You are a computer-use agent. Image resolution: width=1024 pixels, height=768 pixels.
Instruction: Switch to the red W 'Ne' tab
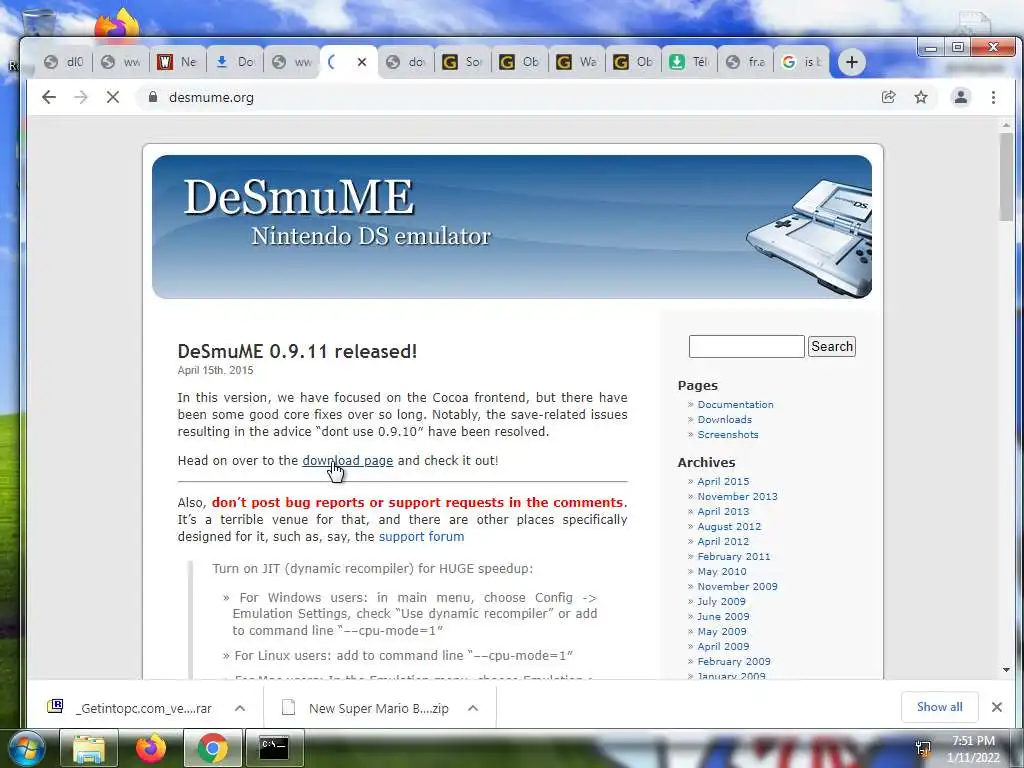[x=178, y=62]
